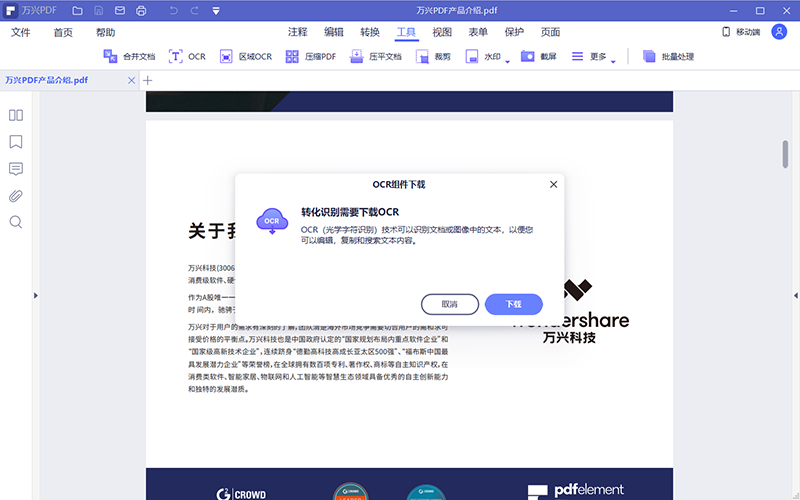Click the 万兴PDF app logo icon
The width and height of the screenshot is (800, 500).
point(10,11)
